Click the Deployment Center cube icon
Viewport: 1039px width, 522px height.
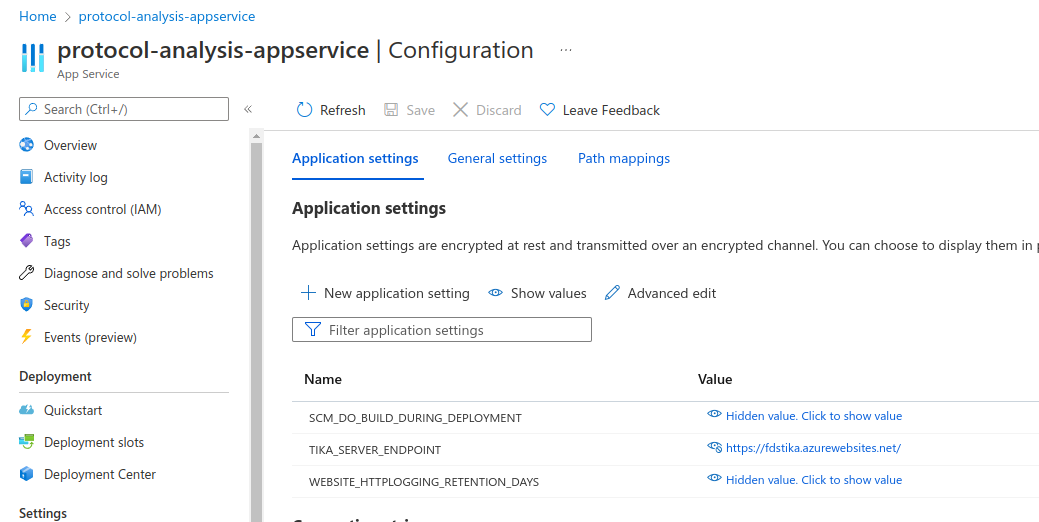(x=27, y=474)
